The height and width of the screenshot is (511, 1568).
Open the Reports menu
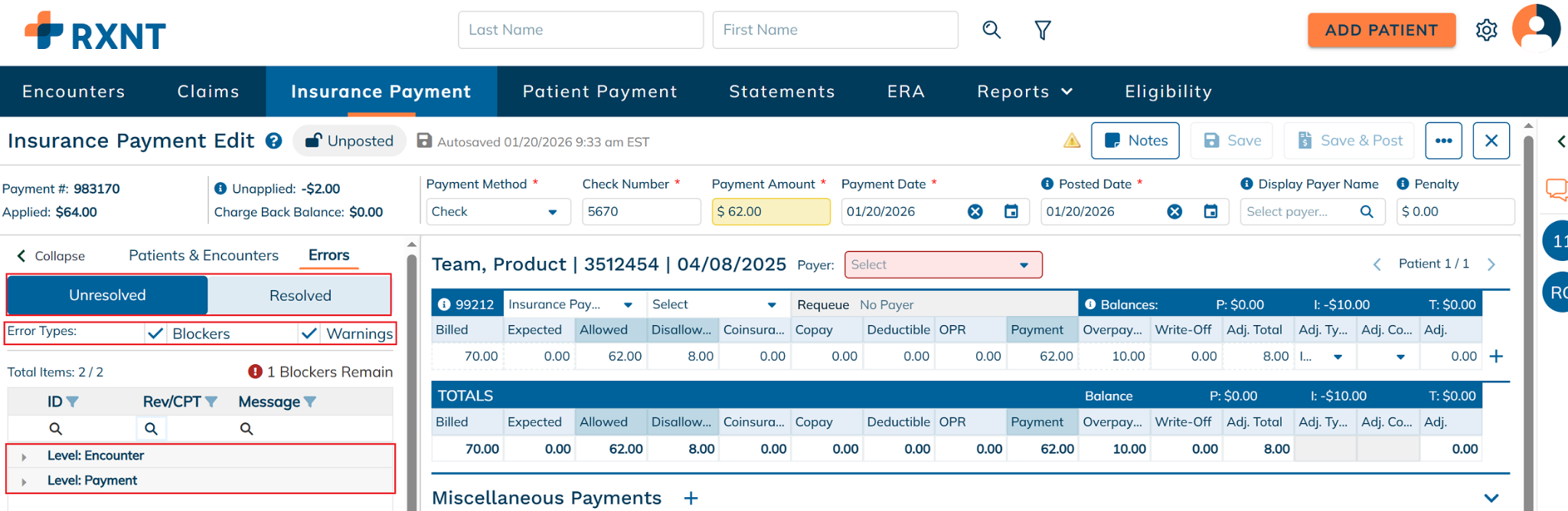click(1024, 92)
